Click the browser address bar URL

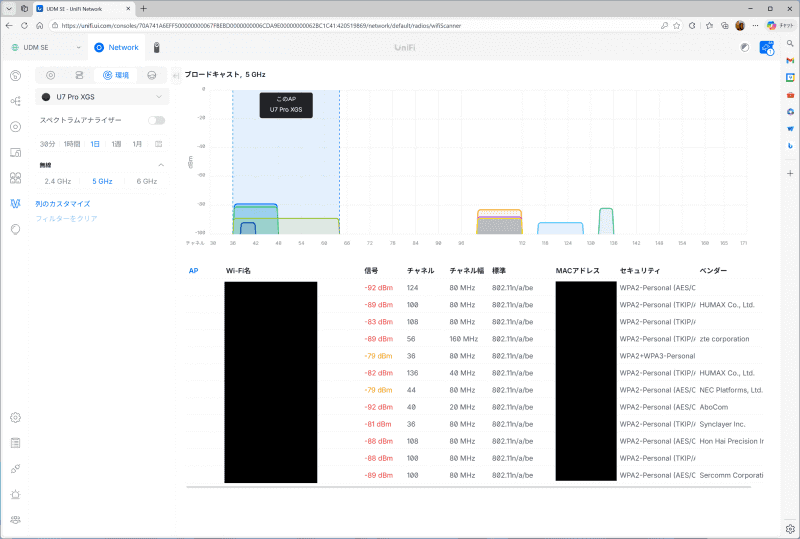[261, 26]
